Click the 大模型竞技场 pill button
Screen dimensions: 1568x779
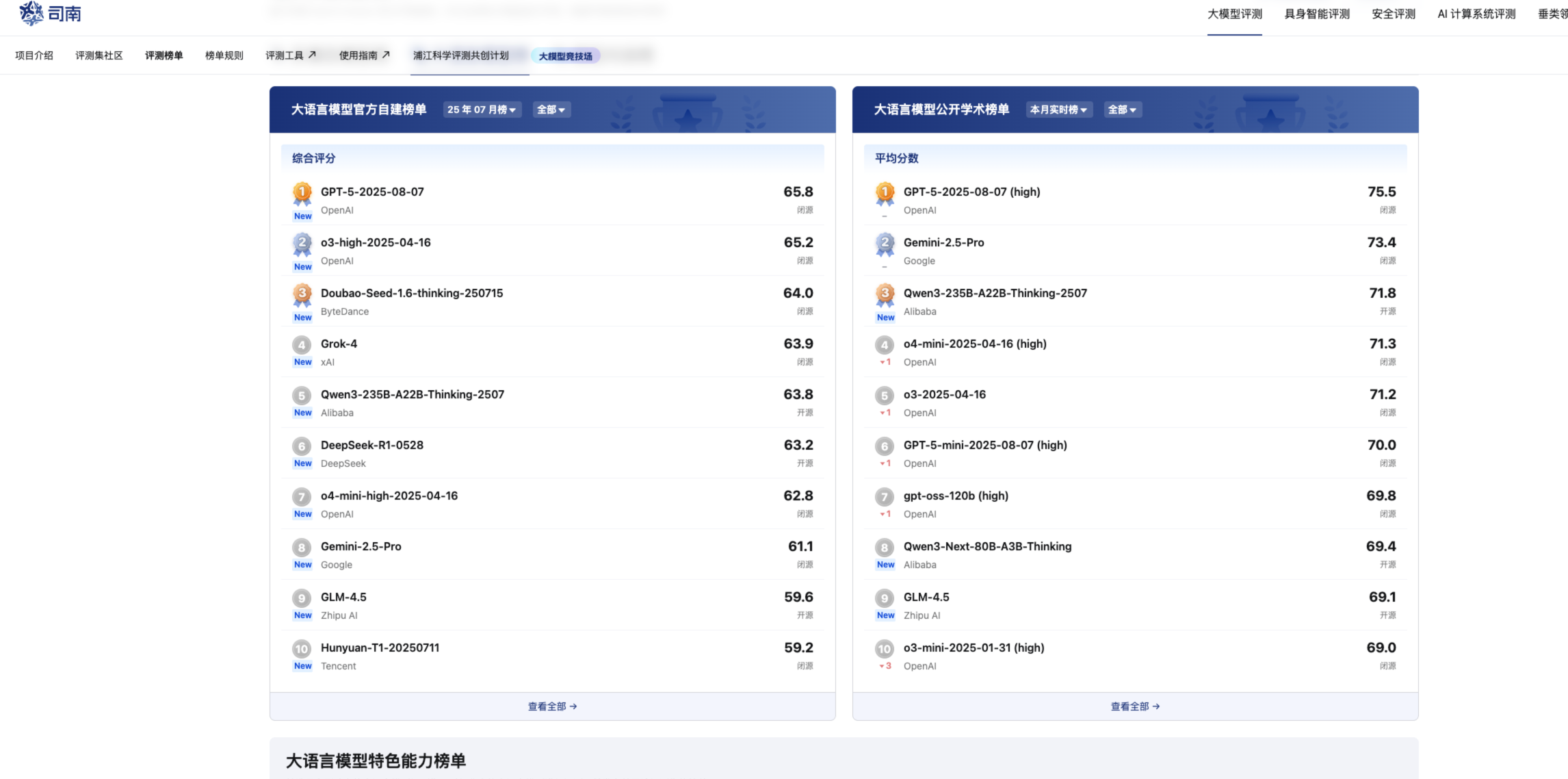click(566, 56)
